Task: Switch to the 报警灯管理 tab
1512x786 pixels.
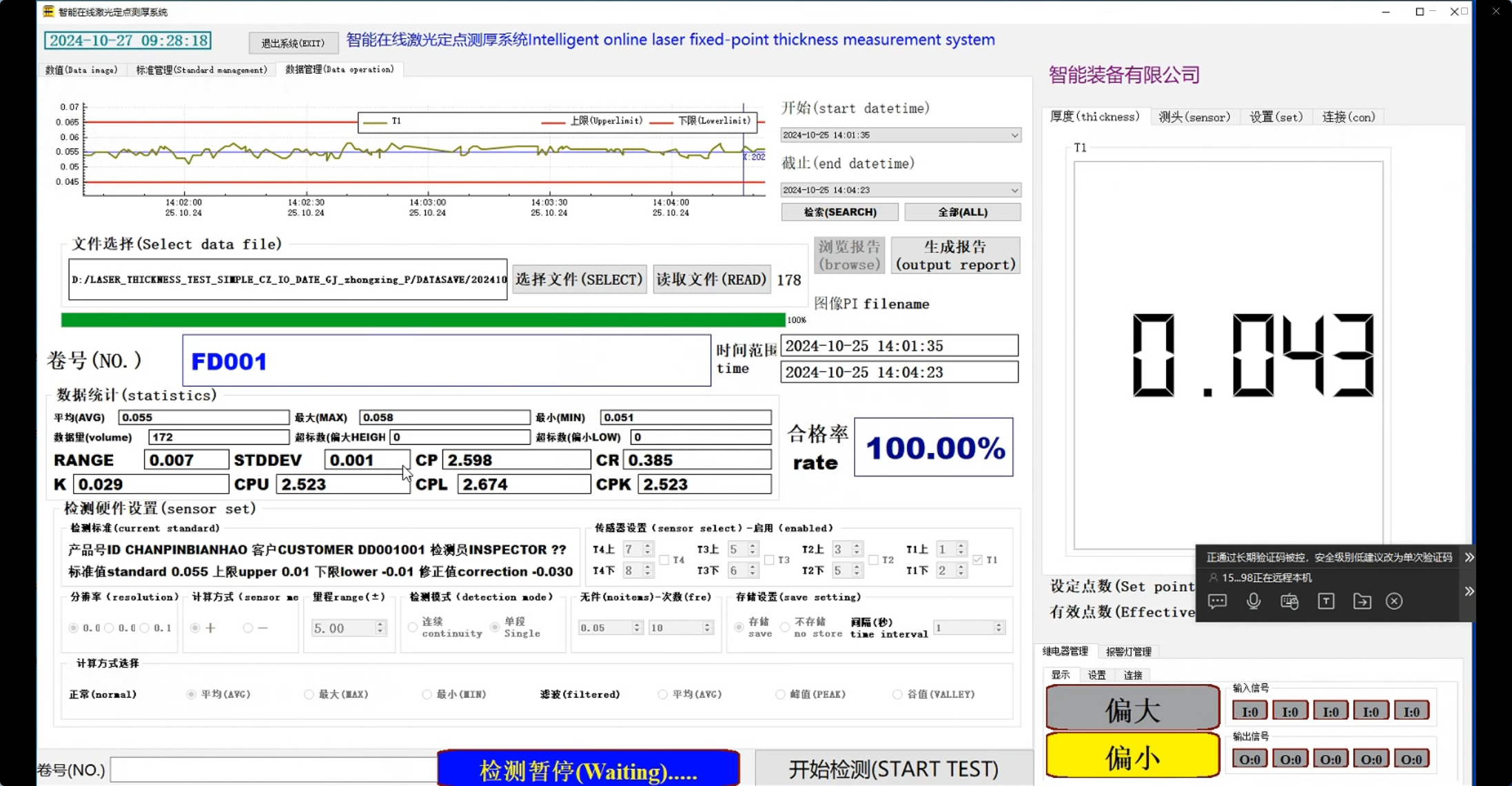Action: click(x=1129, y=652)
